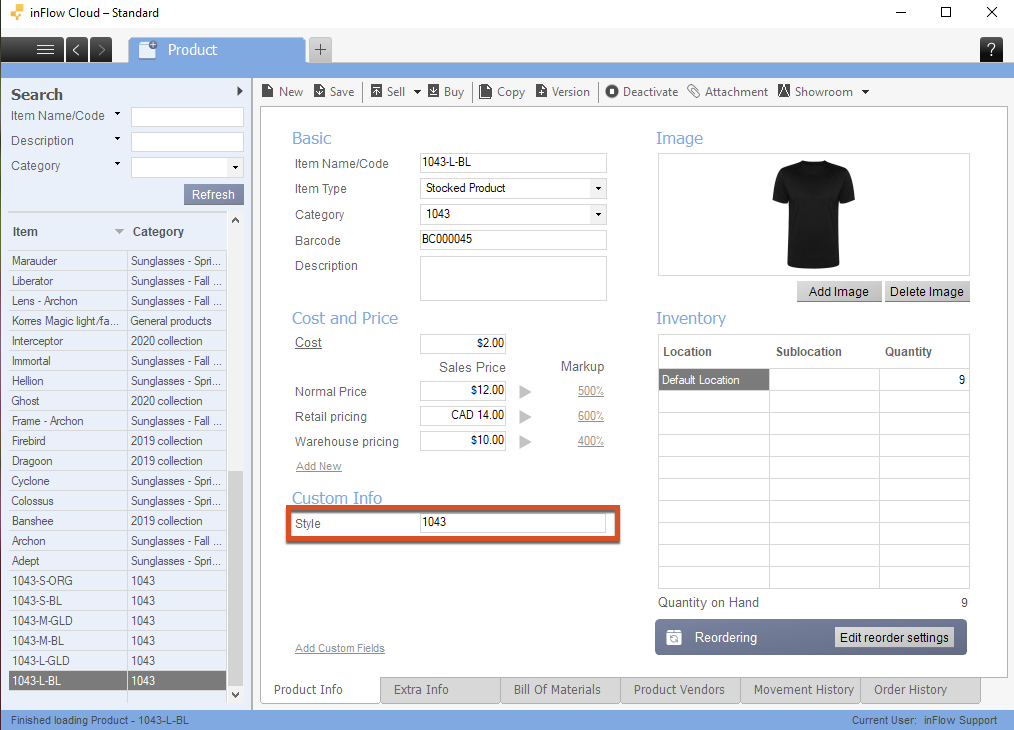Open the Category dropdown in the Basic section
Image resolution: width=1014 pixels, height=730 pixels.
pos(598,214)
